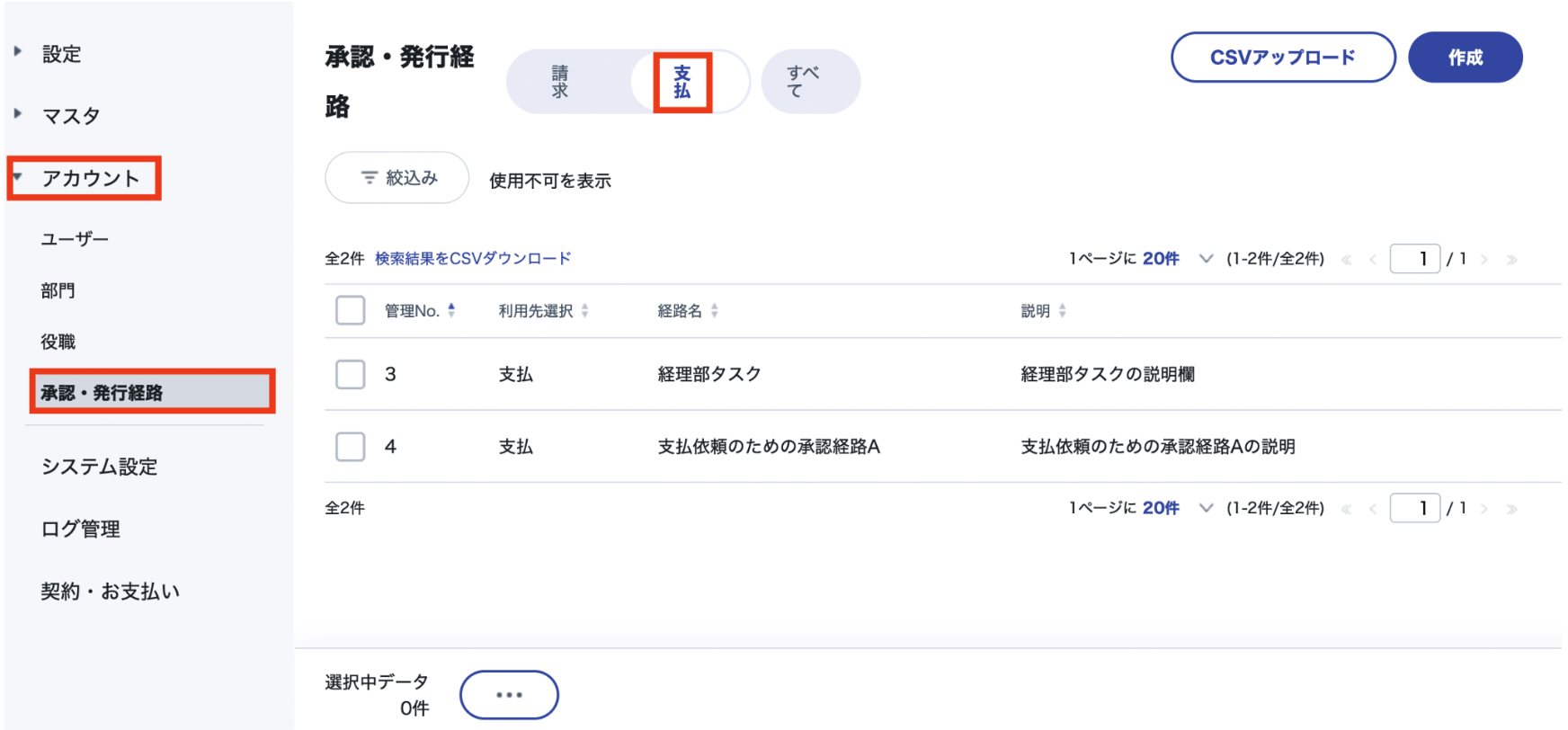This screenshot has width=1568, height=730.
Task: Open the 絞込み filter button
Action: tap(396, 178)
